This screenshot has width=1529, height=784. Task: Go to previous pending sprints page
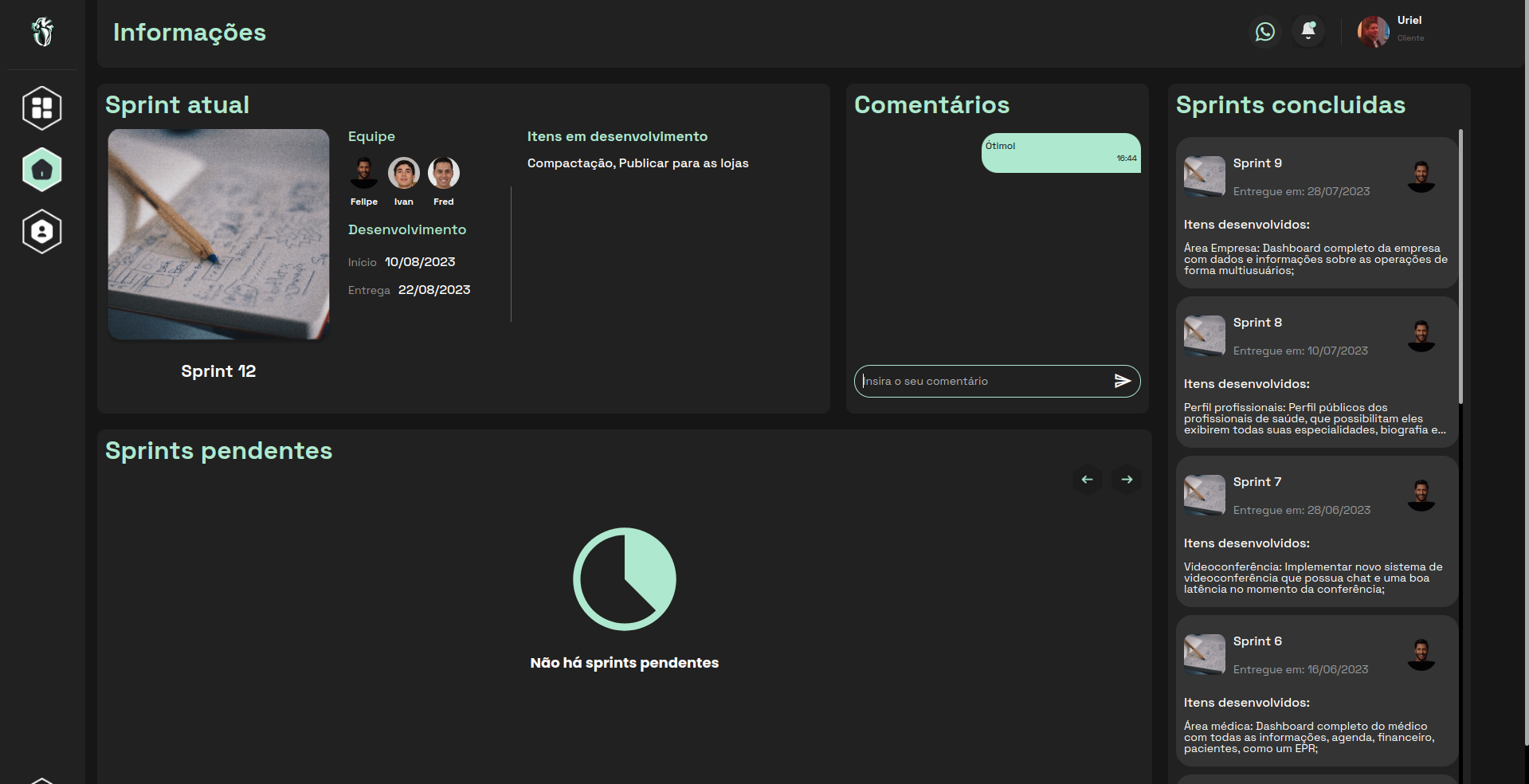coord(1088,480)
